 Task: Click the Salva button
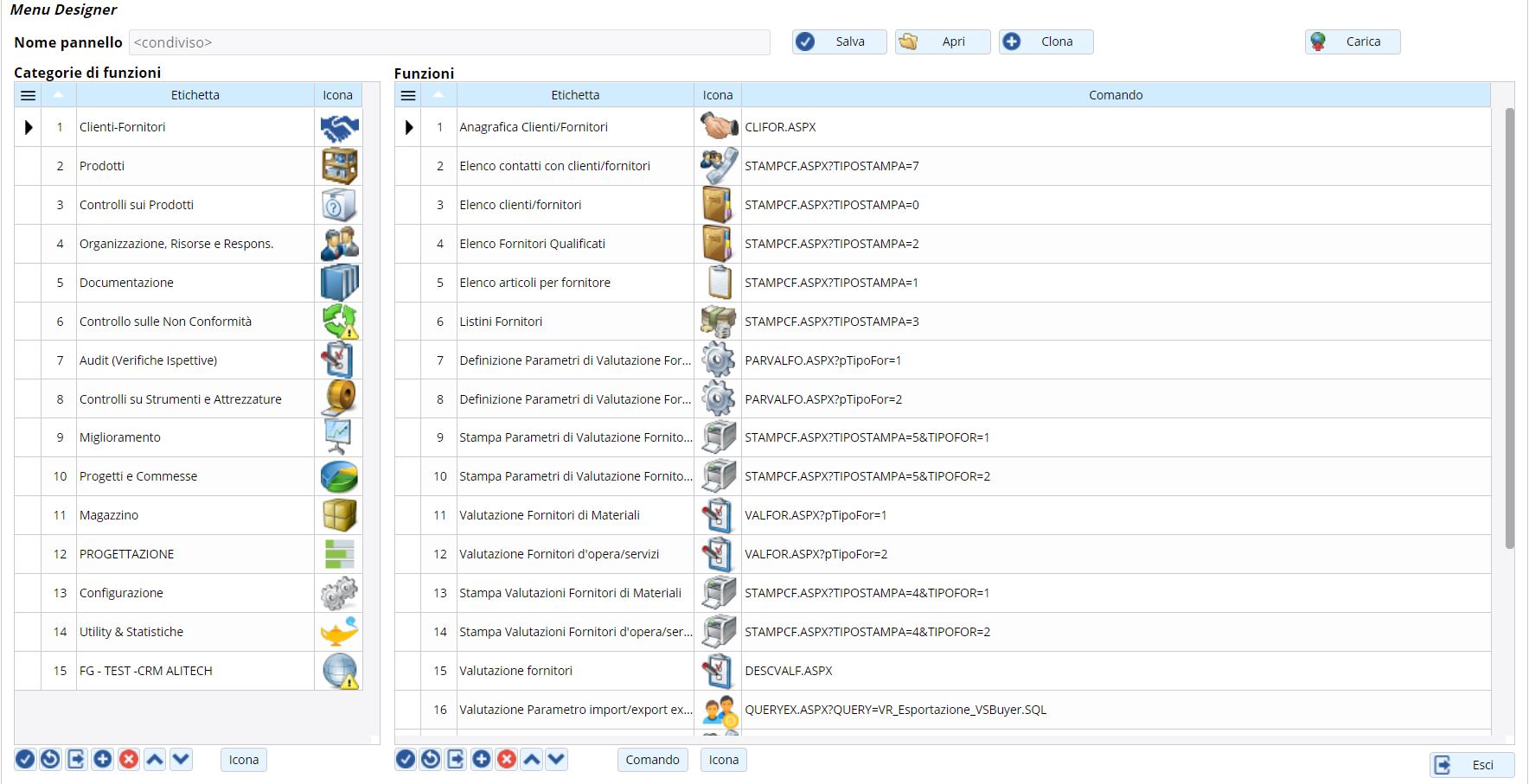click(839, 41)
